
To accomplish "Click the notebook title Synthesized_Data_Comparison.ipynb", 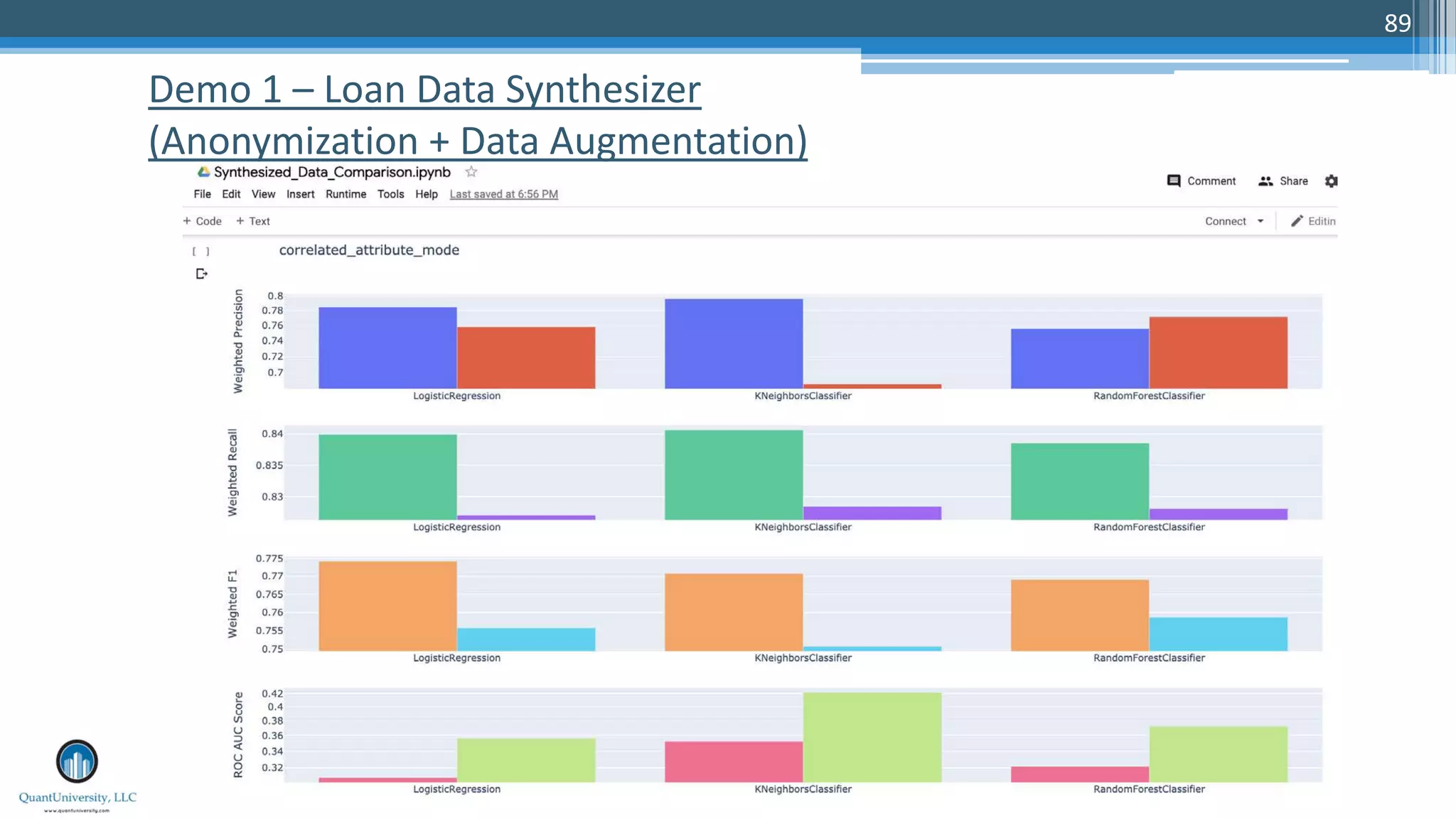I will tap(332, 172).
